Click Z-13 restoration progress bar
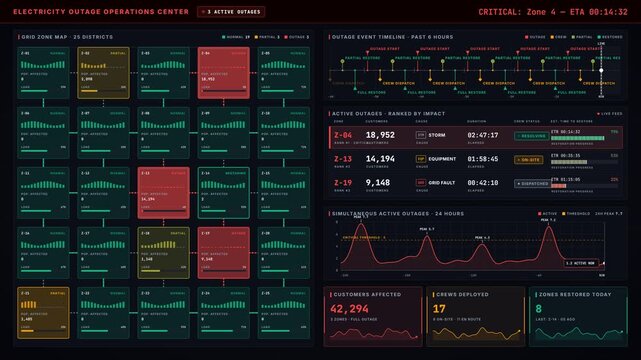This screenshot has width=641, height=360. 584,162
